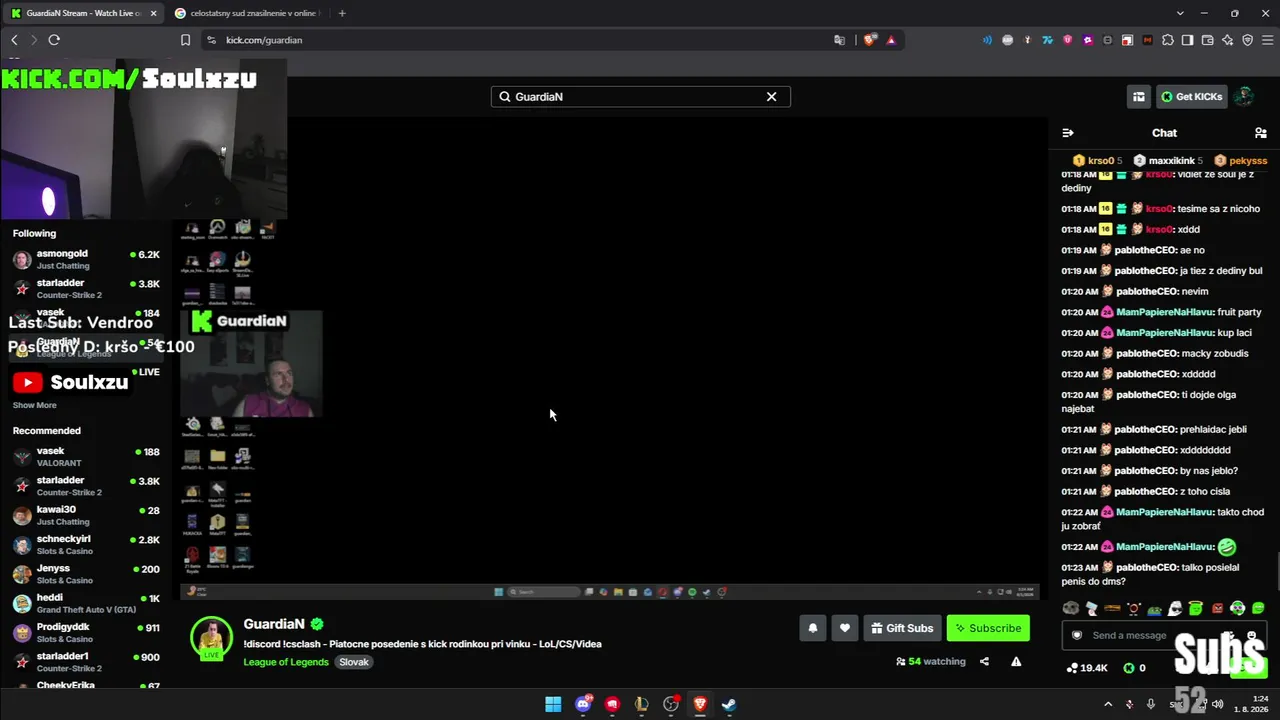Open the 7TV extension icon
The width and height of the screenshot is (1280, 720).
point(1047,40)
